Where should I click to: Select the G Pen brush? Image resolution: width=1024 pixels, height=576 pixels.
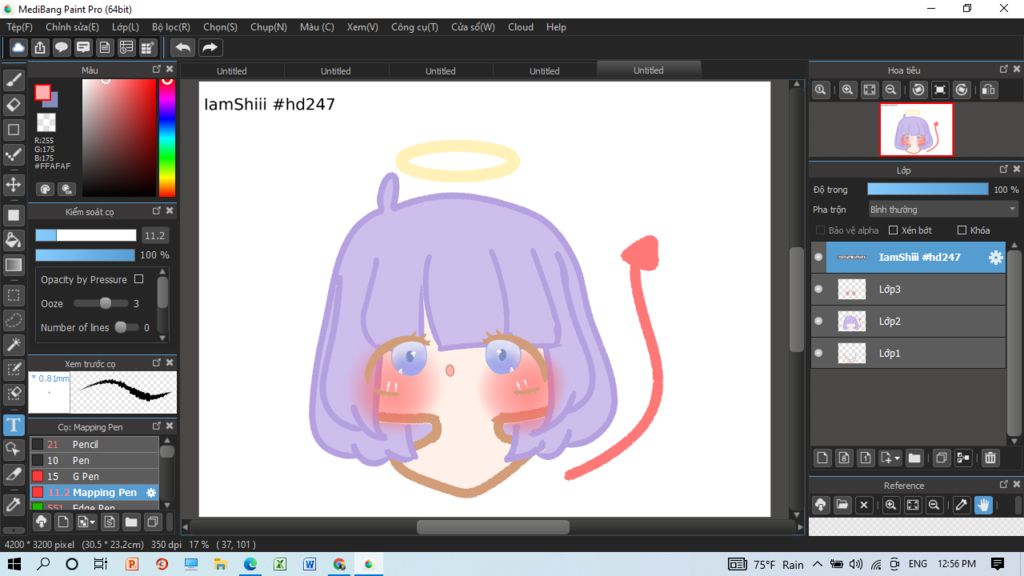[94, 476]
